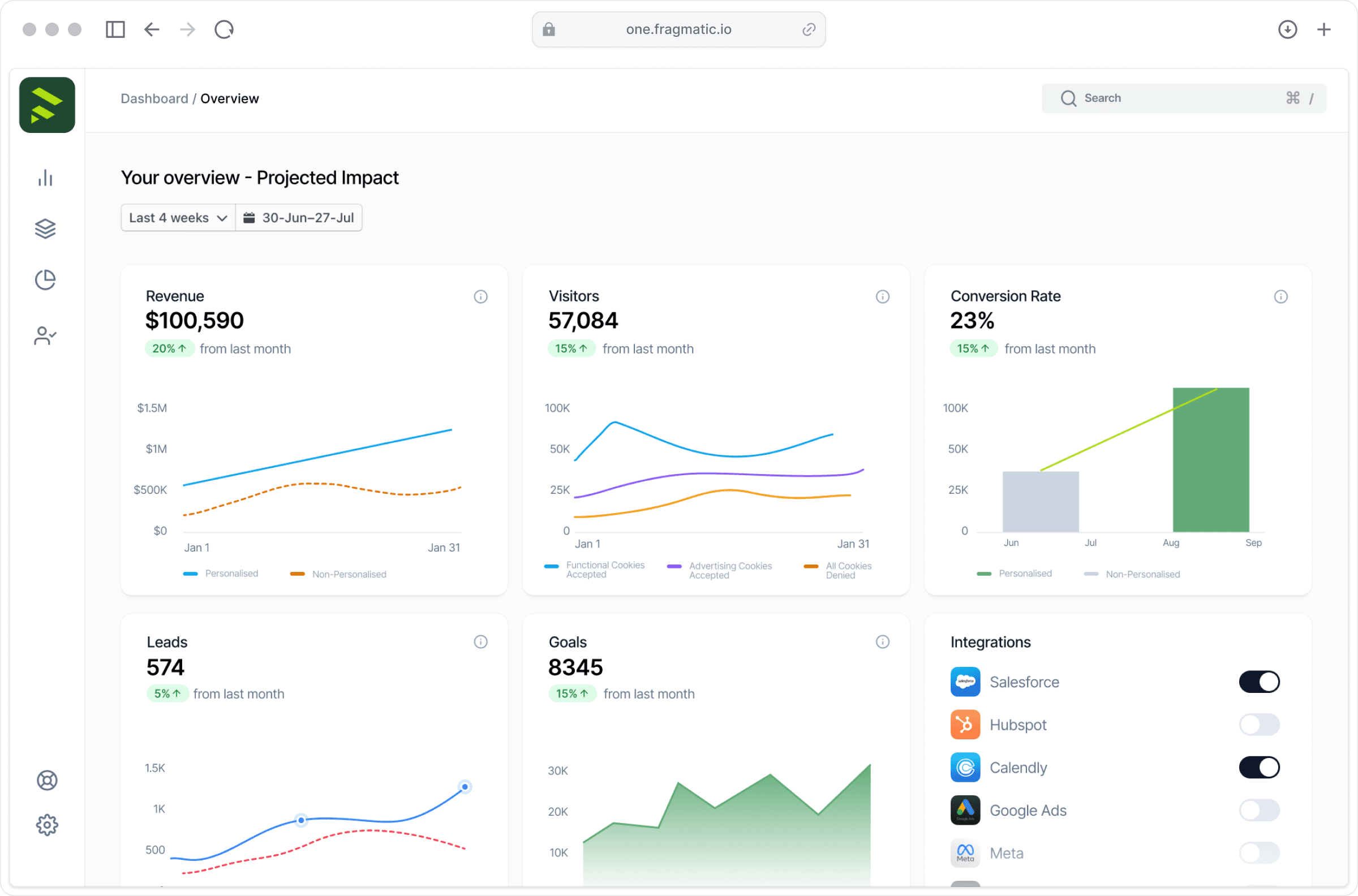Select the layers icon in the sidebar

click(x=46, y=228)
